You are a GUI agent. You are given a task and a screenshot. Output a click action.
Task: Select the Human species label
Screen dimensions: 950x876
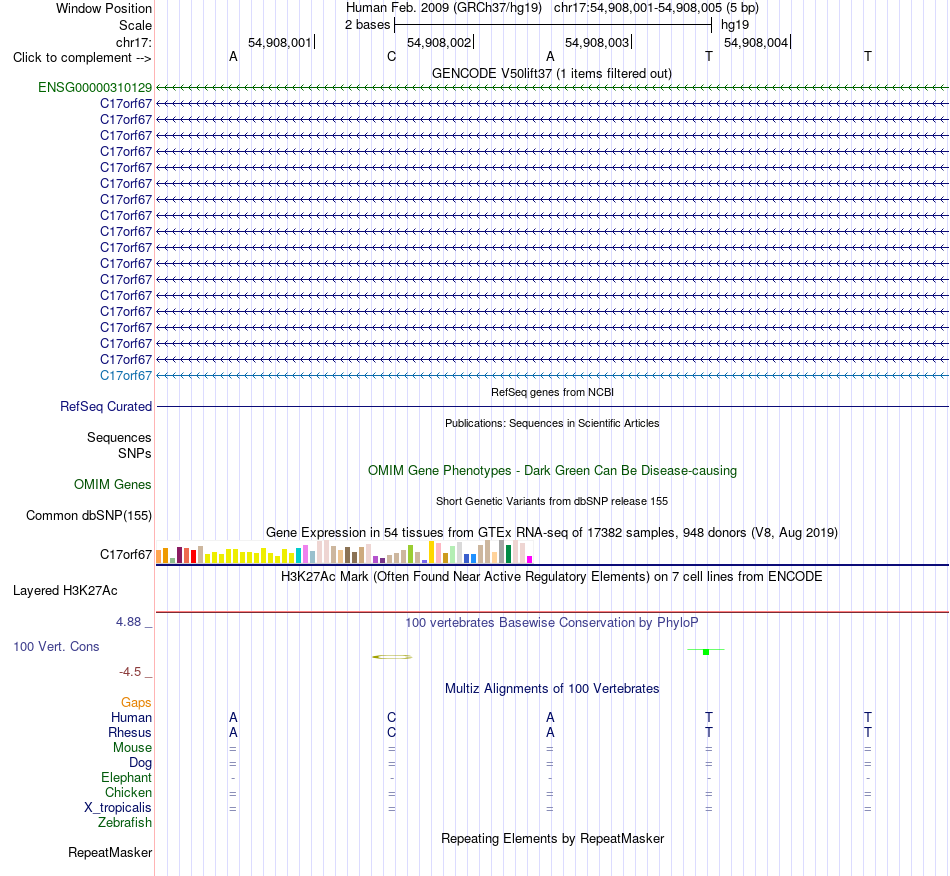coord(131,717)
